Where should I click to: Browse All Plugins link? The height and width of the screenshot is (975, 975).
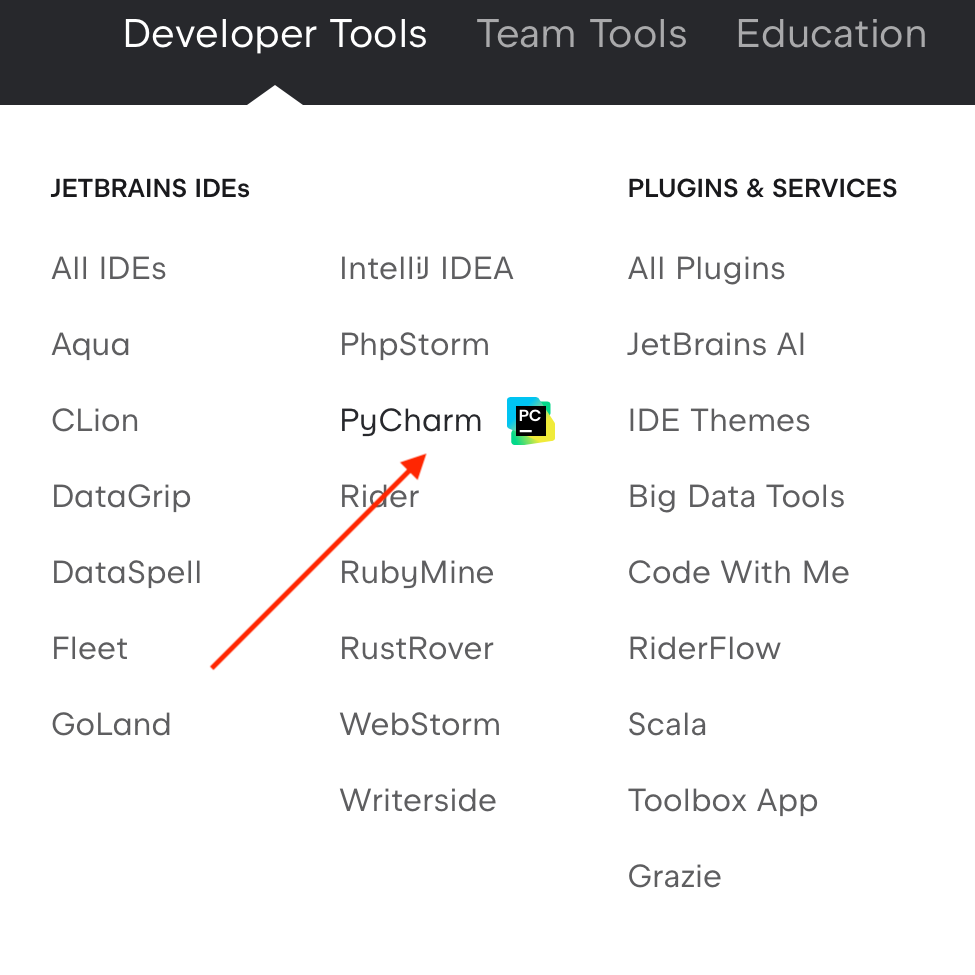[x=706, y=270]
